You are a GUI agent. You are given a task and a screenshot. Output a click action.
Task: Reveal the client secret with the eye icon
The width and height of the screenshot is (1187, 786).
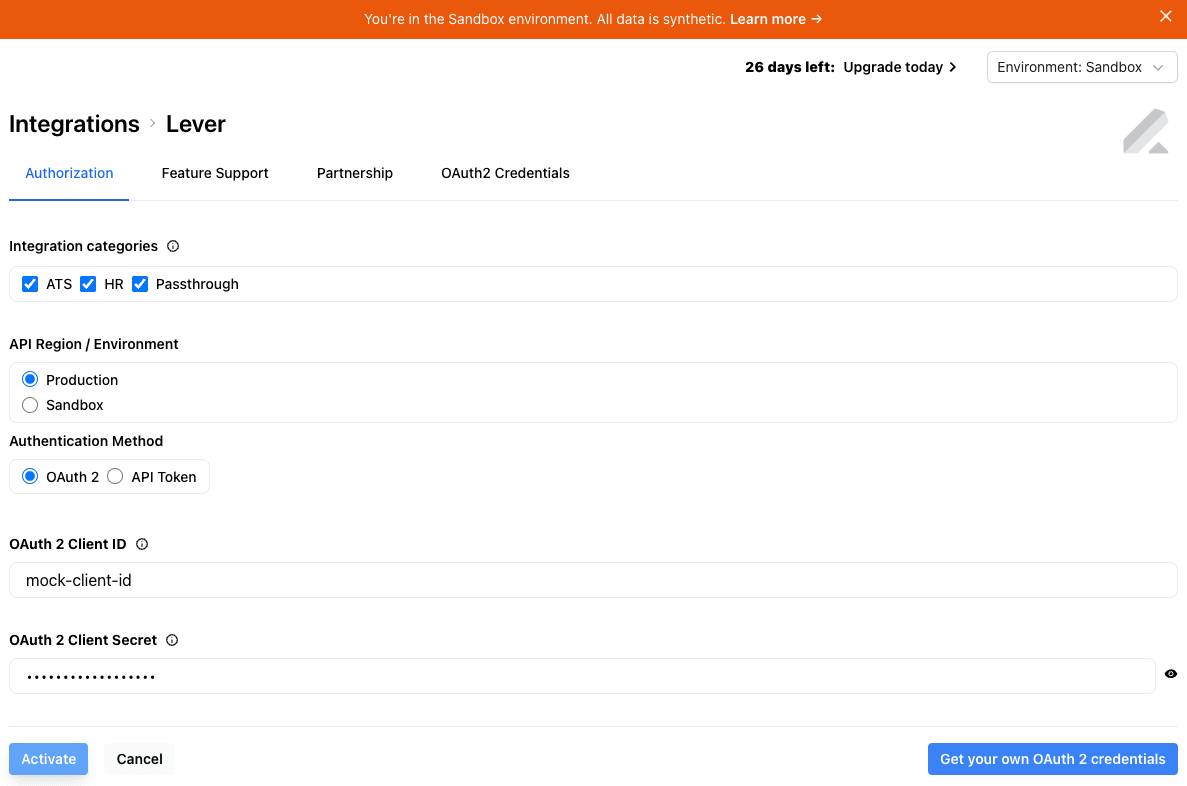pos(1170,674)
